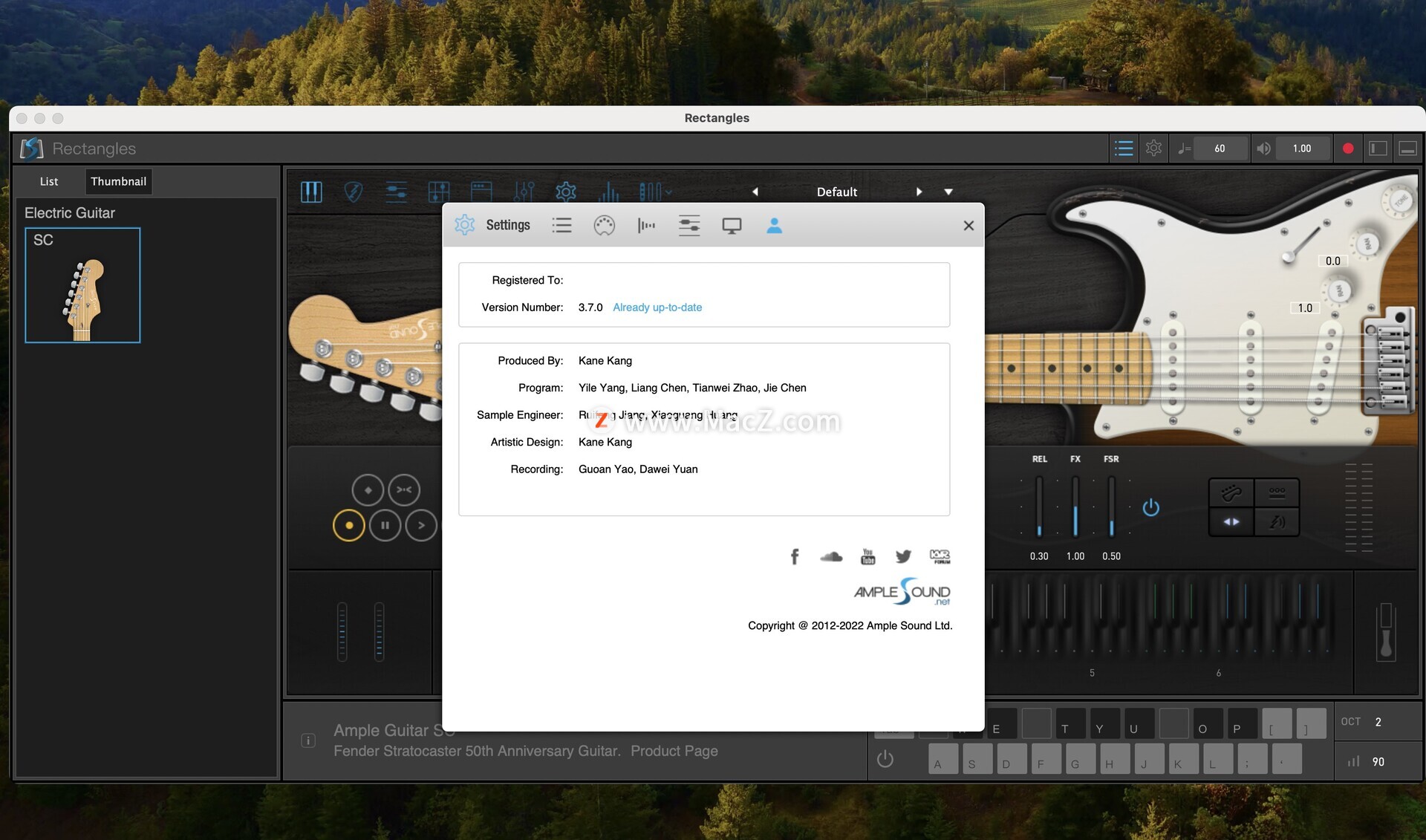
Task: Open the SoundCloud link icon
Action: [831, 556]
